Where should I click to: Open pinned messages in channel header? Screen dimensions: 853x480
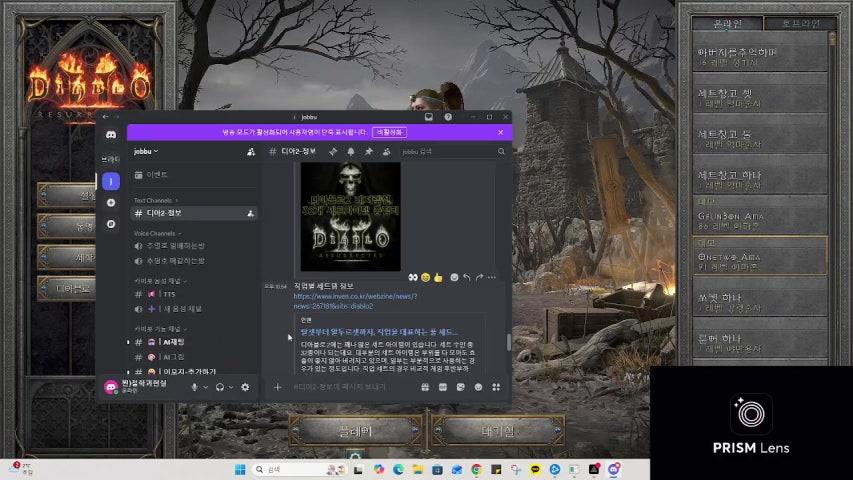pyautogui.click(x=368, y=151)
